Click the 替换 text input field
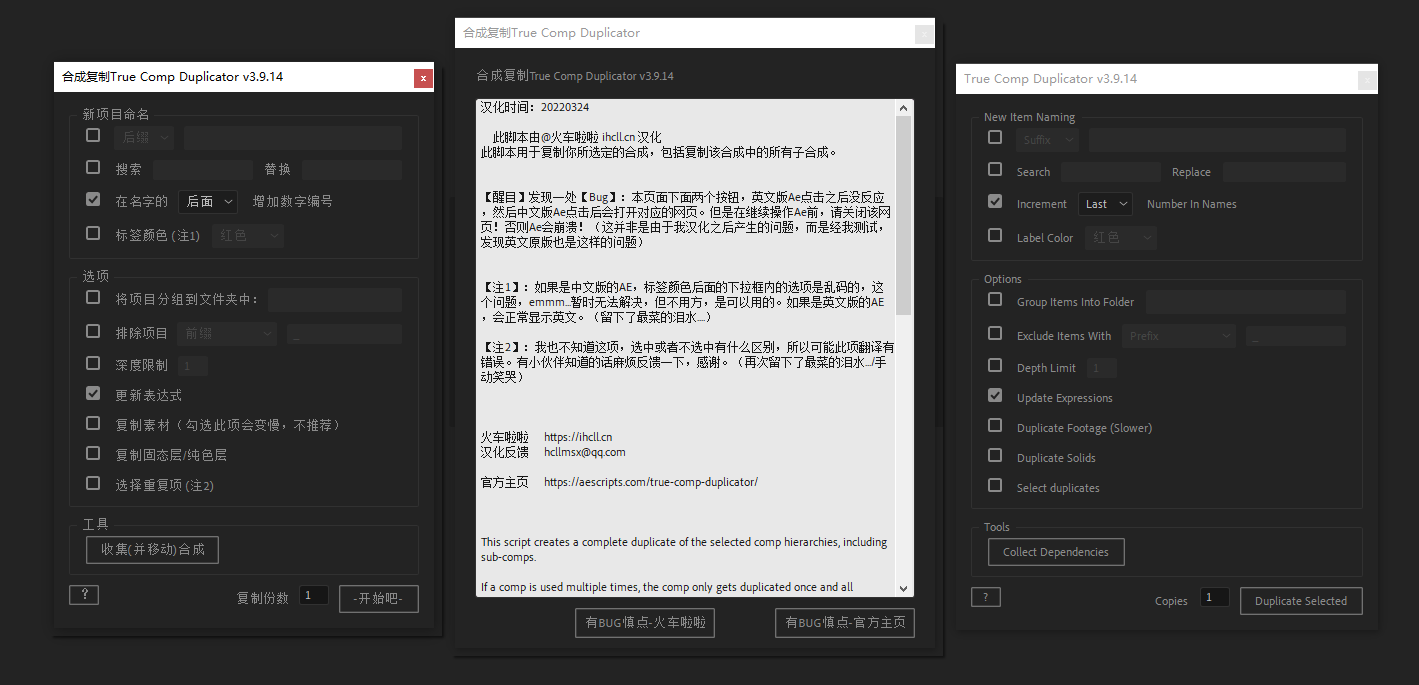1419x685 pixels. (x=352, y=169)
